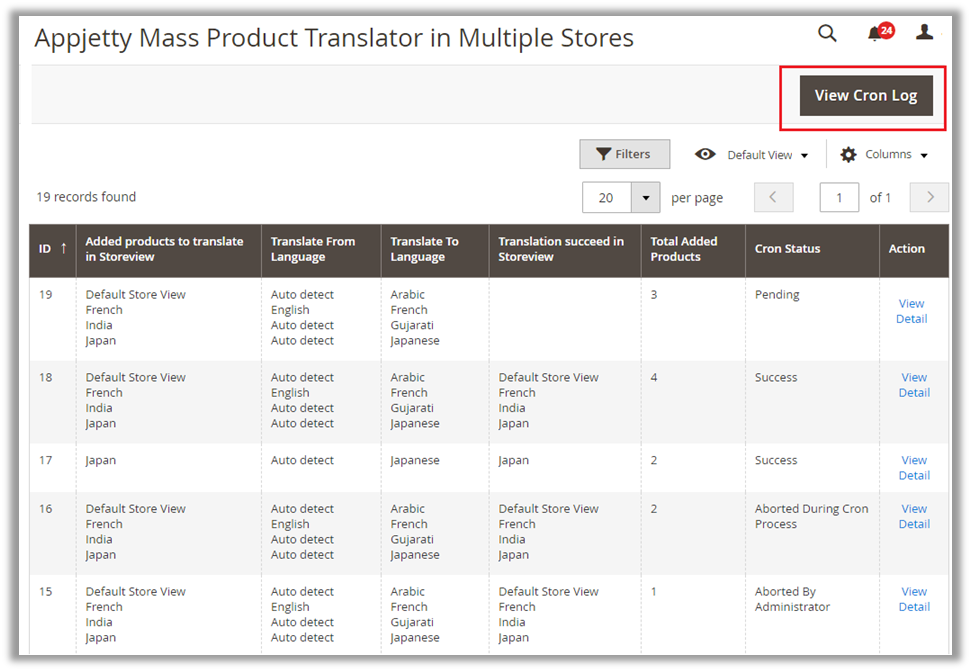Click Translate To Language column header
This screenshot has width=971, height=671.
tap(424, 249)
